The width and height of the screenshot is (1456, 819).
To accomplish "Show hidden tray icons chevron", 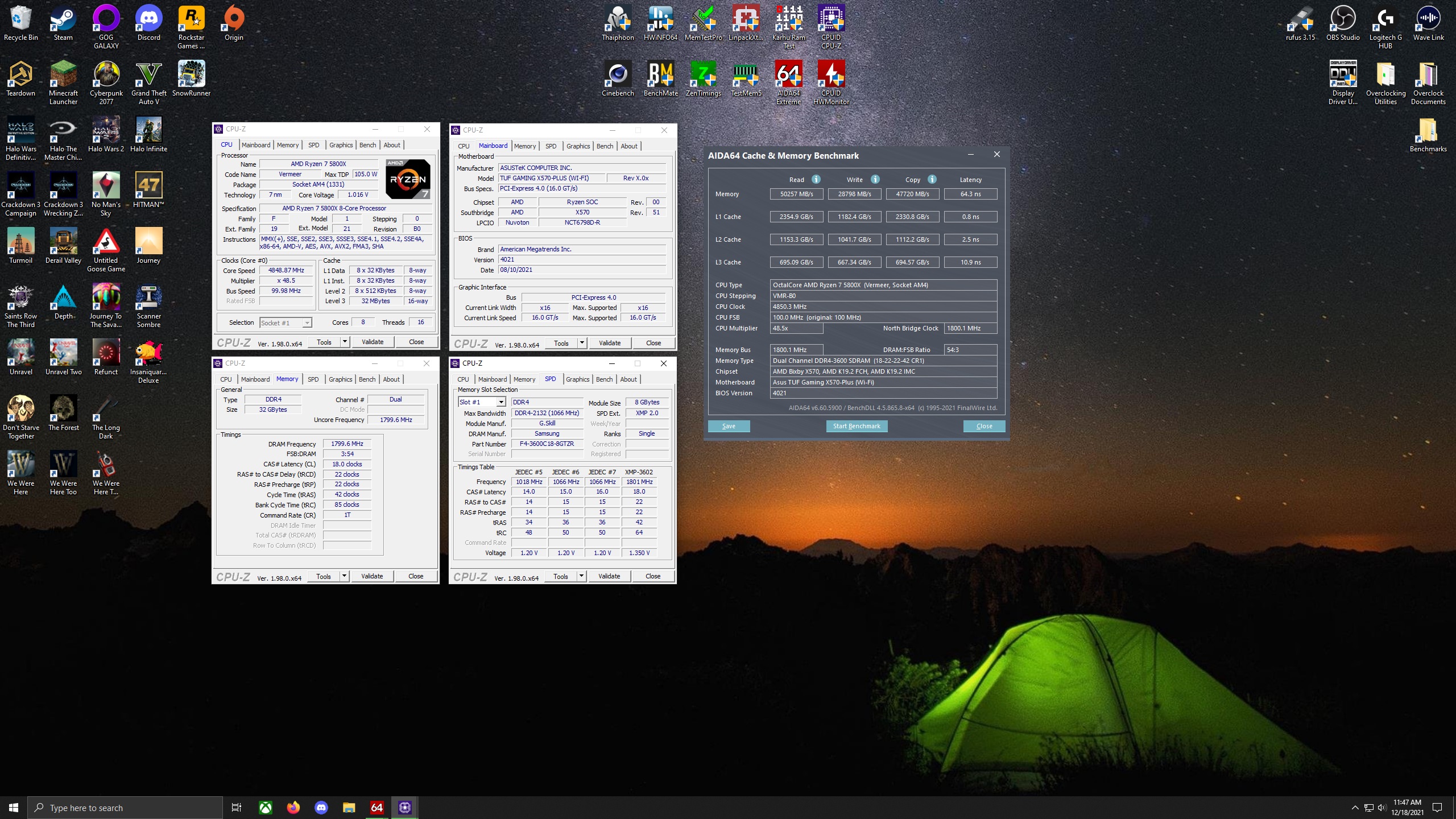I will 1355,808.
